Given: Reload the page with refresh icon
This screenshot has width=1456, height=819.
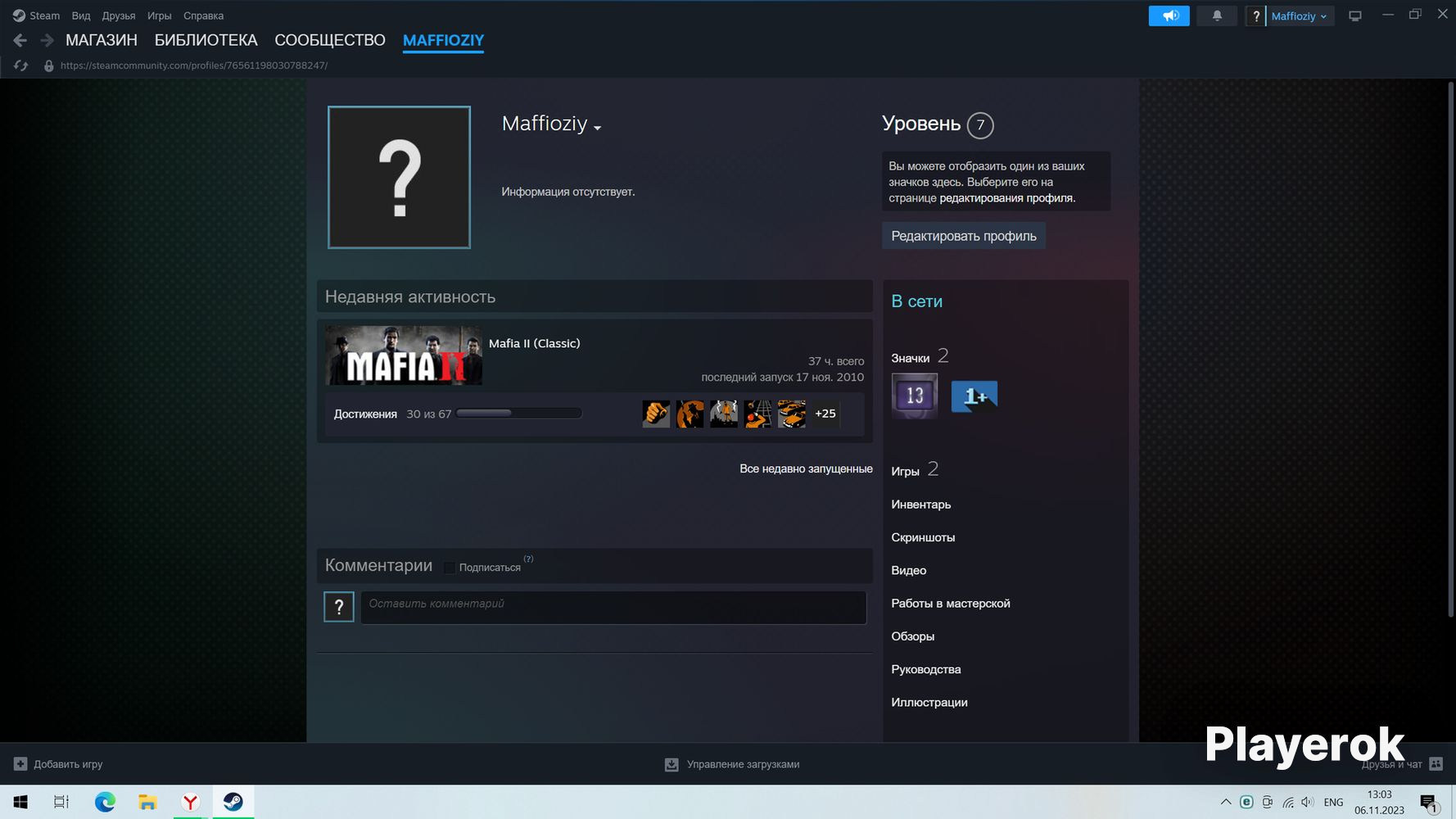Looking at the screenshot, I should (x=21, y=66).
